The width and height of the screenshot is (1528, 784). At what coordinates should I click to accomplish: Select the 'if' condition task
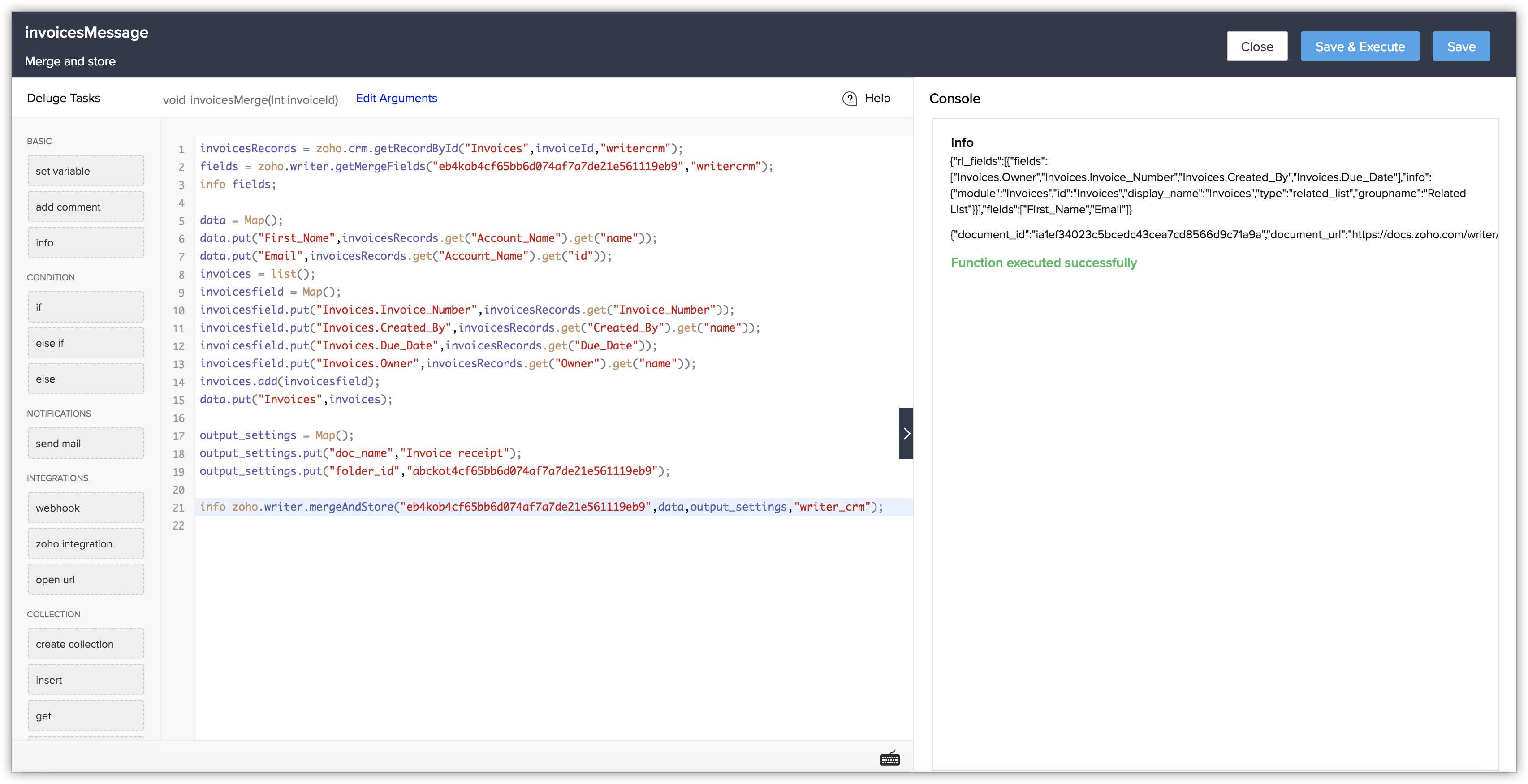(x=86, y=307)
